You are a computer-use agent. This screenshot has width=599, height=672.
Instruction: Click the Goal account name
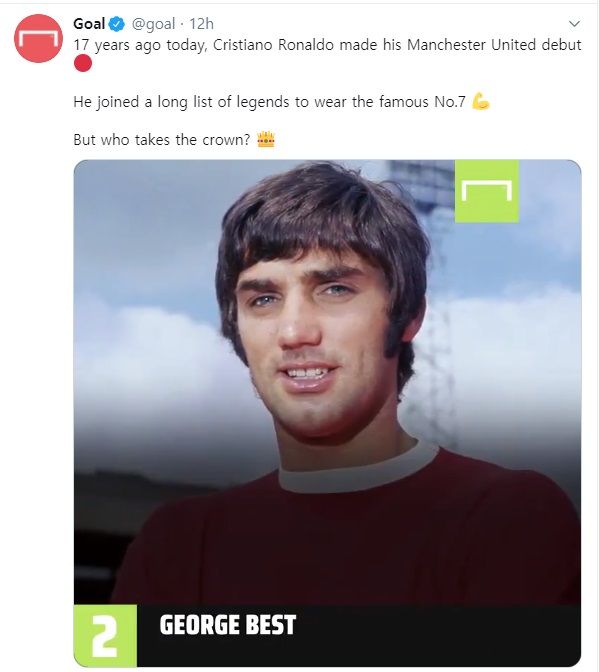(89, 24)
